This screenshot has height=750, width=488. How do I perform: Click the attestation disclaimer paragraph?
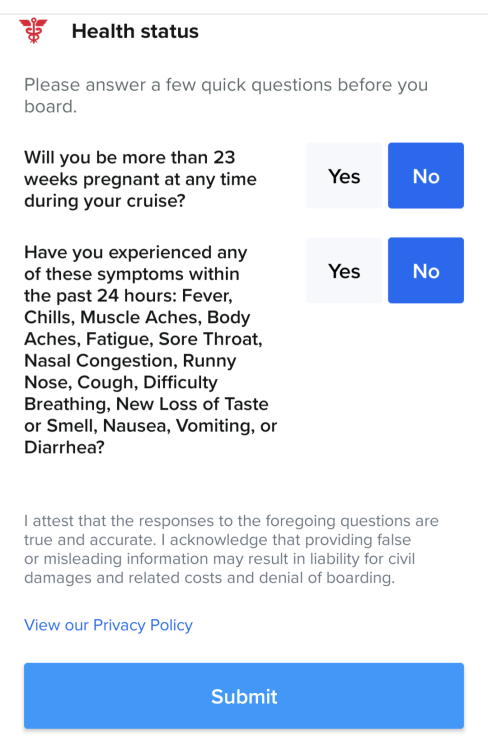point(232,549)
